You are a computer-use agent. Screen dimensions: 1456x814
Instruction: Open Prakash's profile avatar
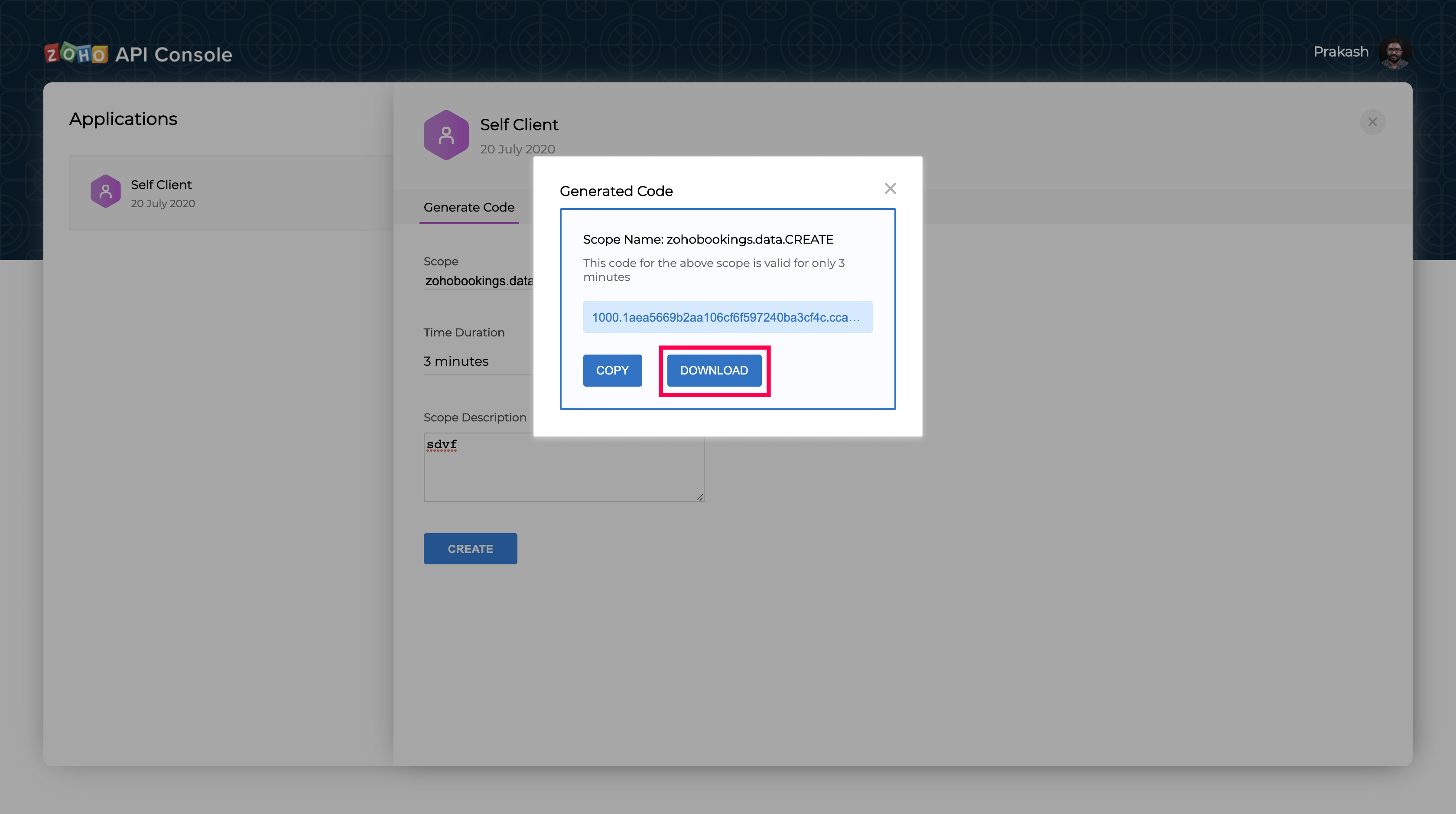[x=1394, y=52]
